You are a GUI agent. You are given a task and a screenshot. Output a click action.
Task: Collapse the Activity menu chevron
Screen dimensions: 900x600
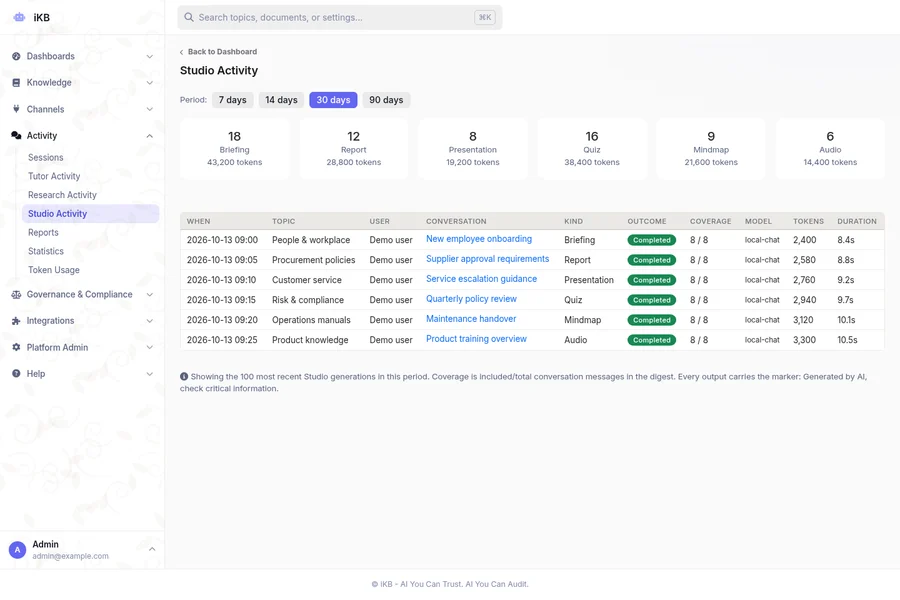pos(150,136)
